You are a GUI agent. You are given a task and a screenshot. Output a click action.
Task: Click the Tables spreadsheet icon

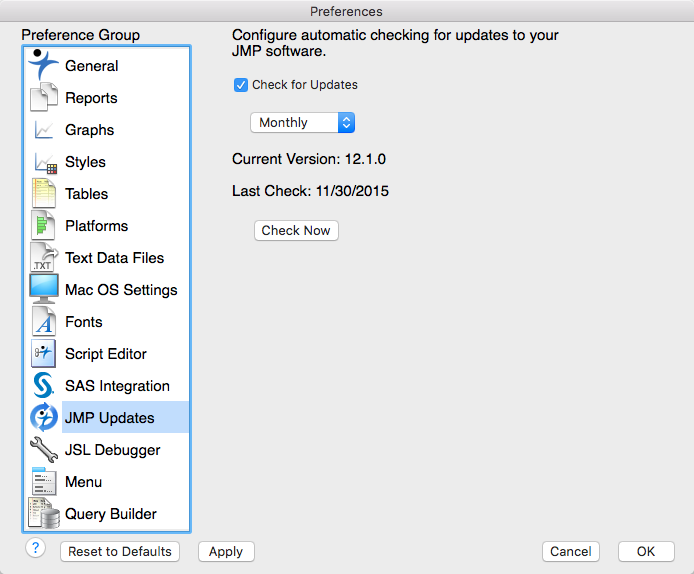coord(44,194)
